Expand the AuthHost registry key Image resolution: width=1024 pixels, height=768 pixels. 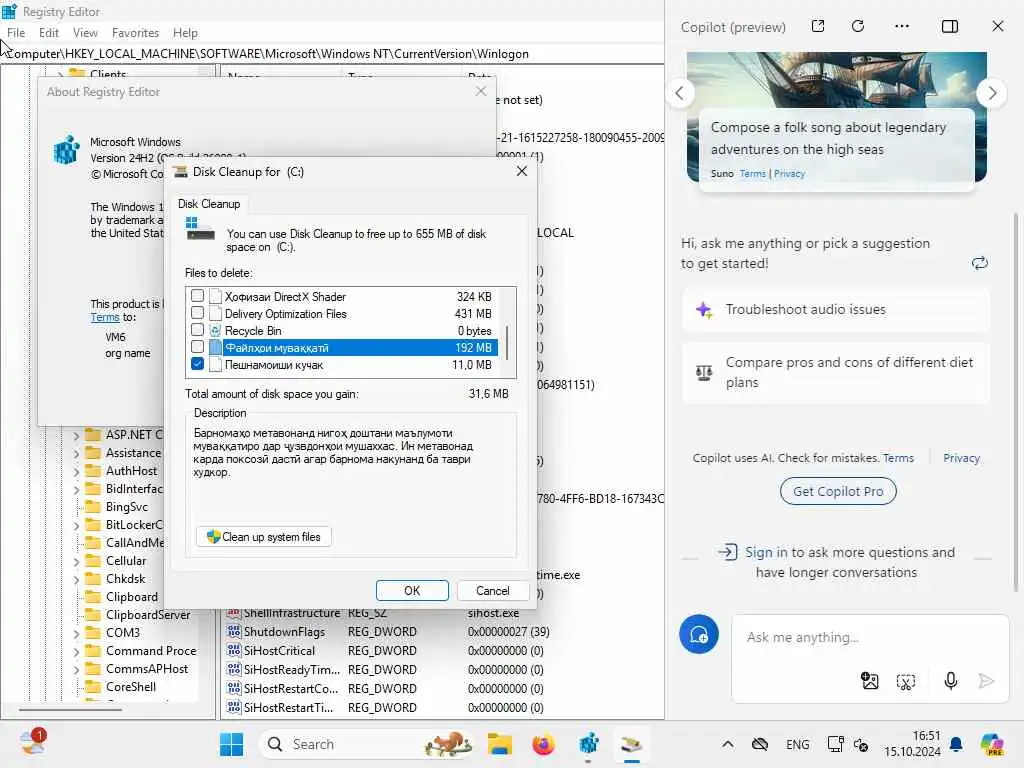[x=76, y=471]
